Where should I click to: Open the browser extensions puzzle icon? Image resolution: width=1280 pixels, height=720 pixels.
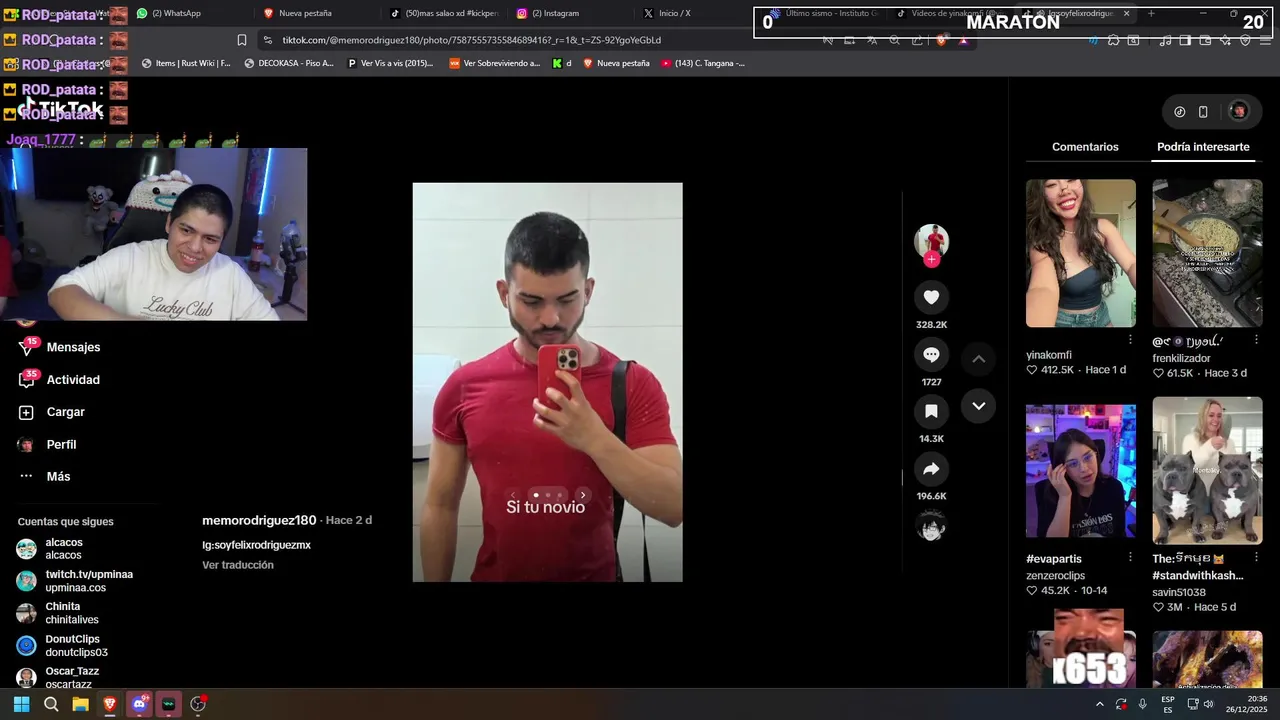[1113, 40]
